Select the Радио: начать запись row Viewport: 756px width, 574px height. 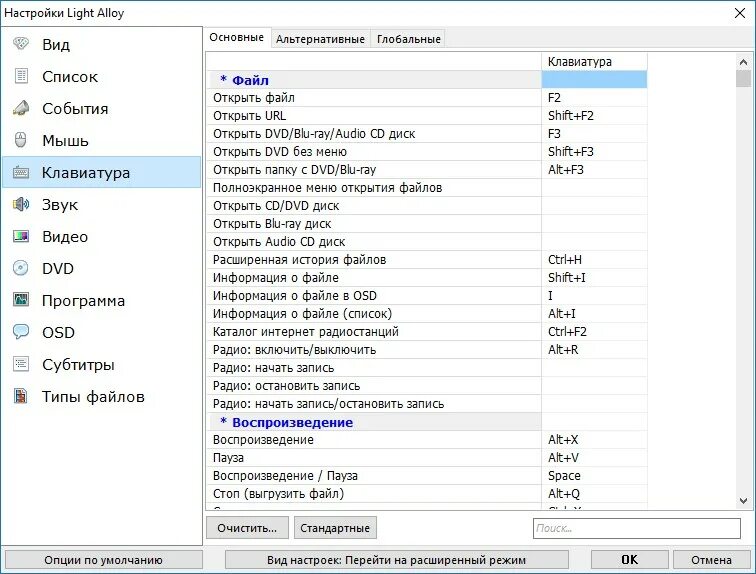[427, 368]
